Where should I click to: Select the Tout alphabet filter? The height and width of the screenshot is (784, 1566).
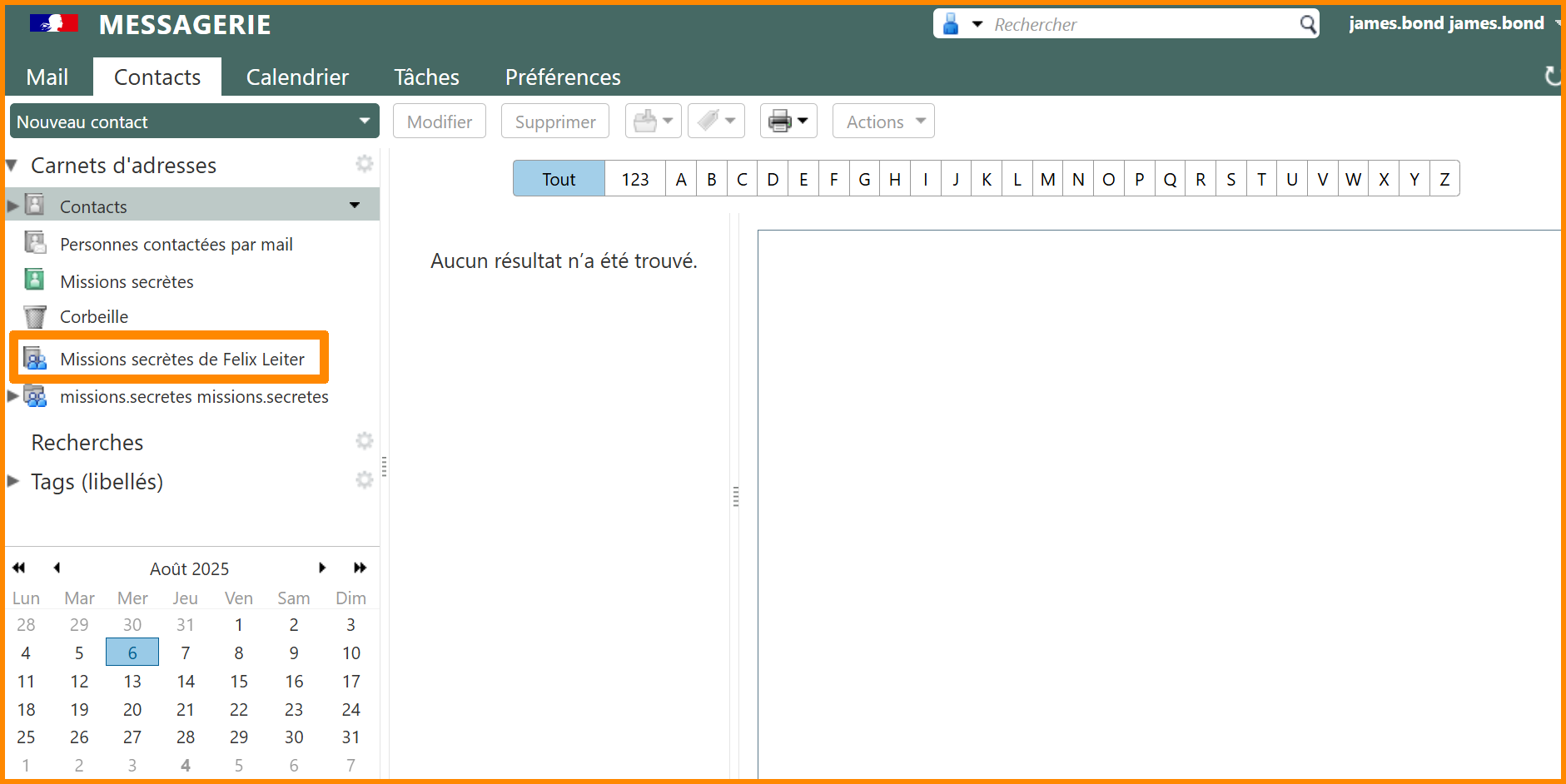[x=559, y=179]
